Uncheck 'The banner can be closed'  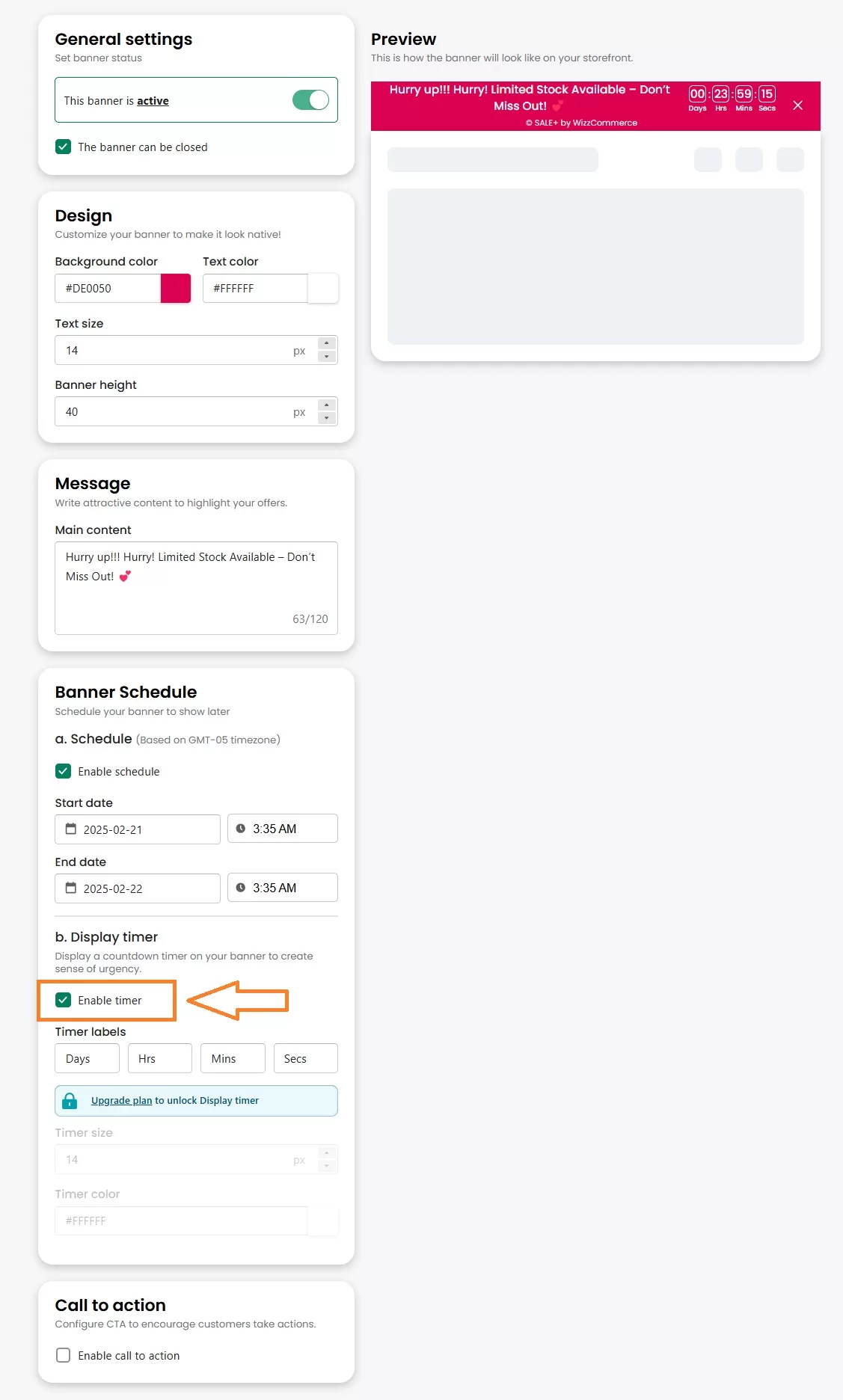coord(64,147)
